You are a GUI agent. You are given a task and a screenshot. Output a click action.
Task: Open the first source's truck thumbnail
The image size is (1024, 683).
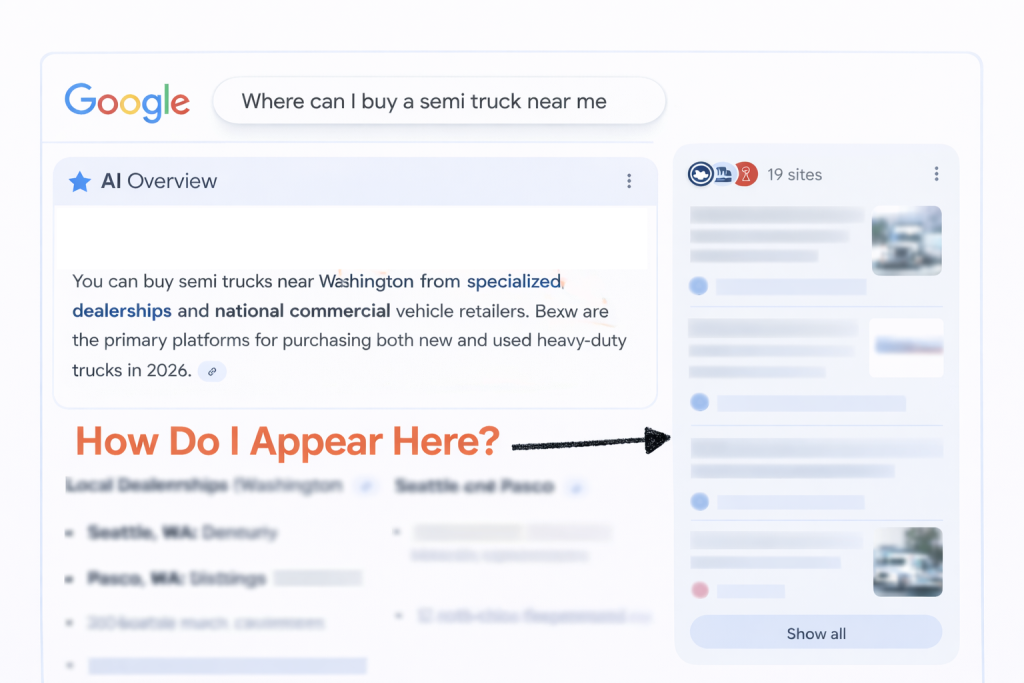click(x=906, y=240)
